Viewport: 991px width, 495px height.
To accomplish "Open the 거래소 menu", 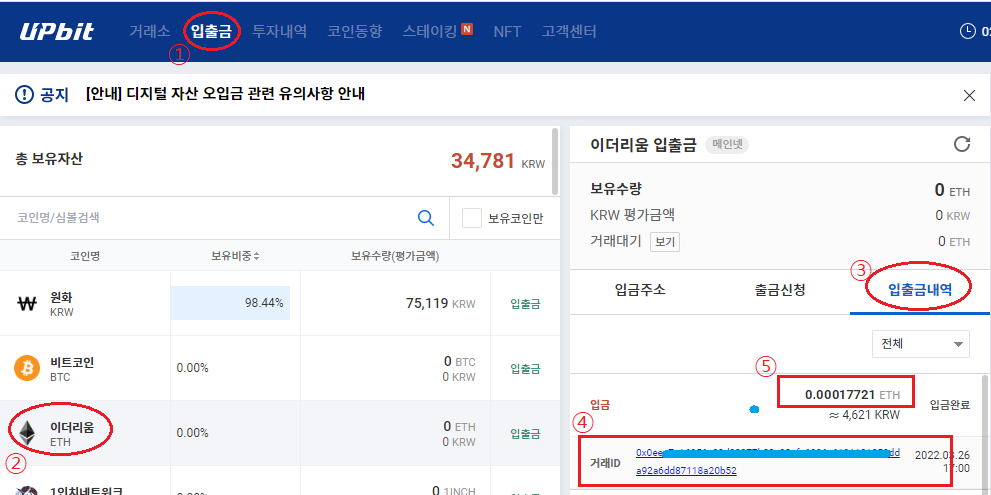I will click(x=149, y=31).
